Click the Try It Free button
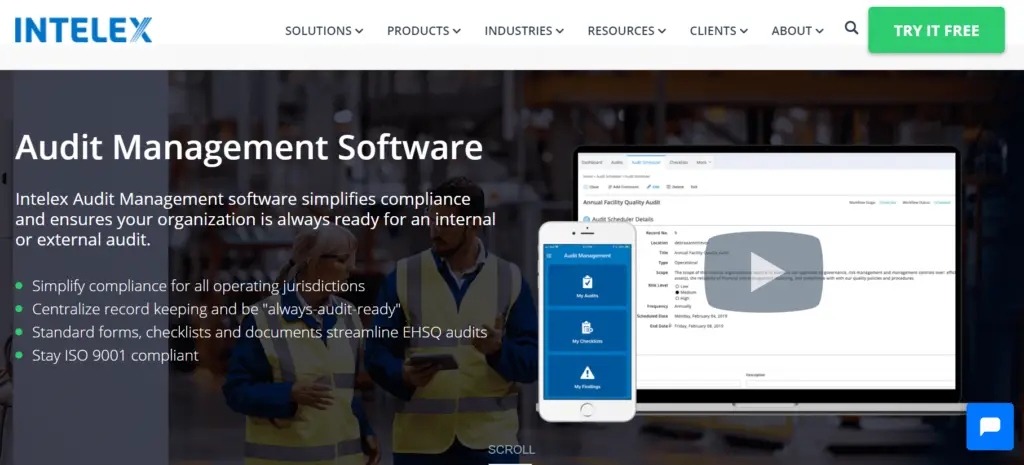This screenshot has height=465, width=1024. click(x=936, y=30)
